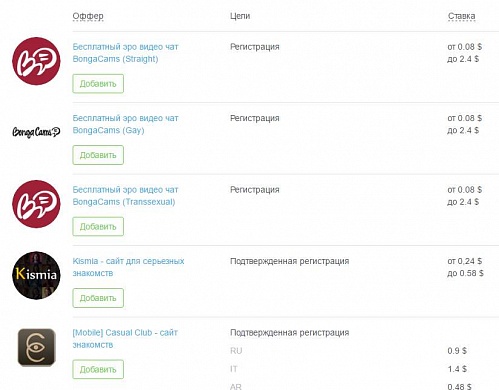Add the Casual Club offer with Добавить
Image resolution: width=499 pixels, height=390 pixels.
click(x=98, y=369)
